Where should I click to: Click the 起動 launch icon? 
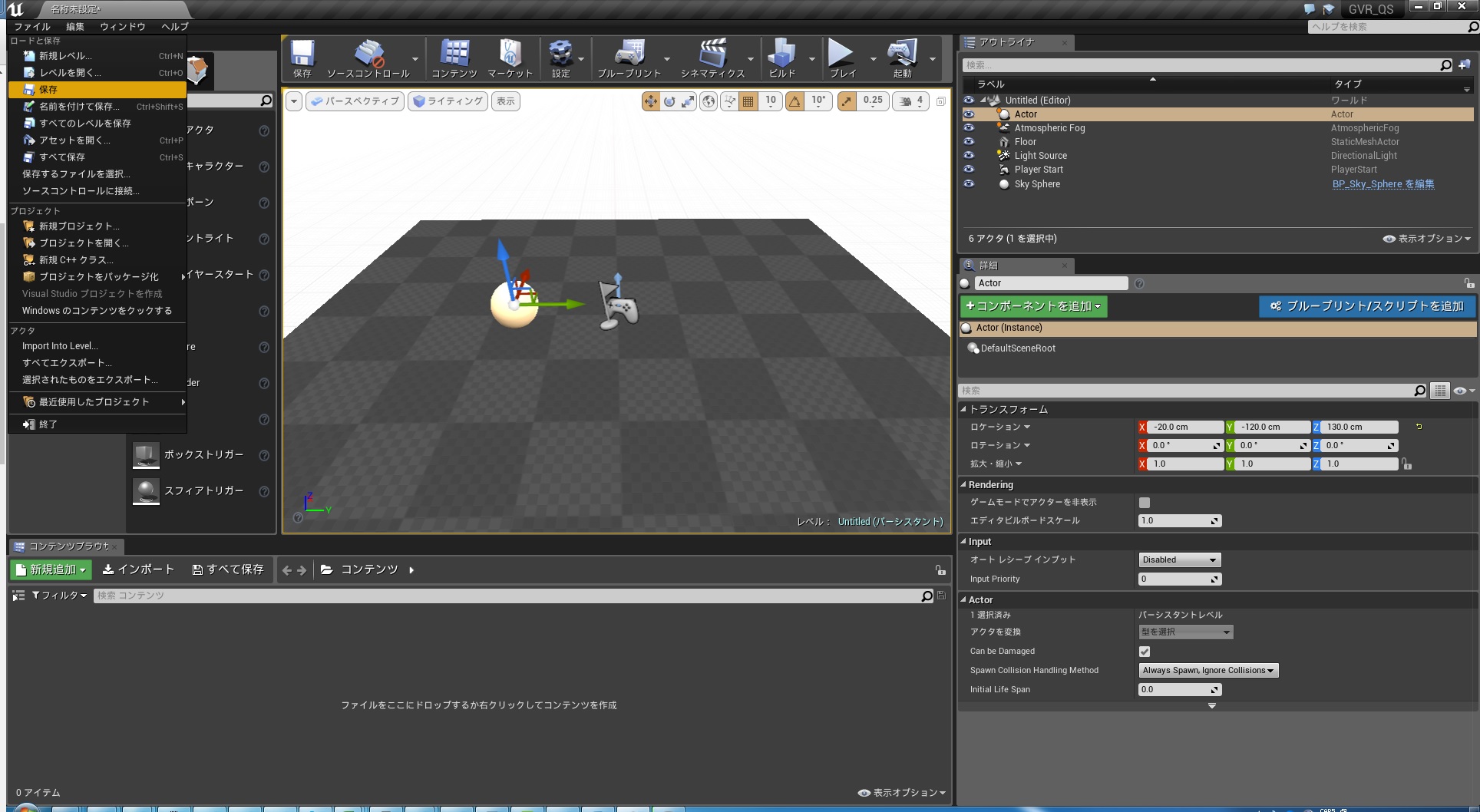pyautogui.click(x=903, y=59)
